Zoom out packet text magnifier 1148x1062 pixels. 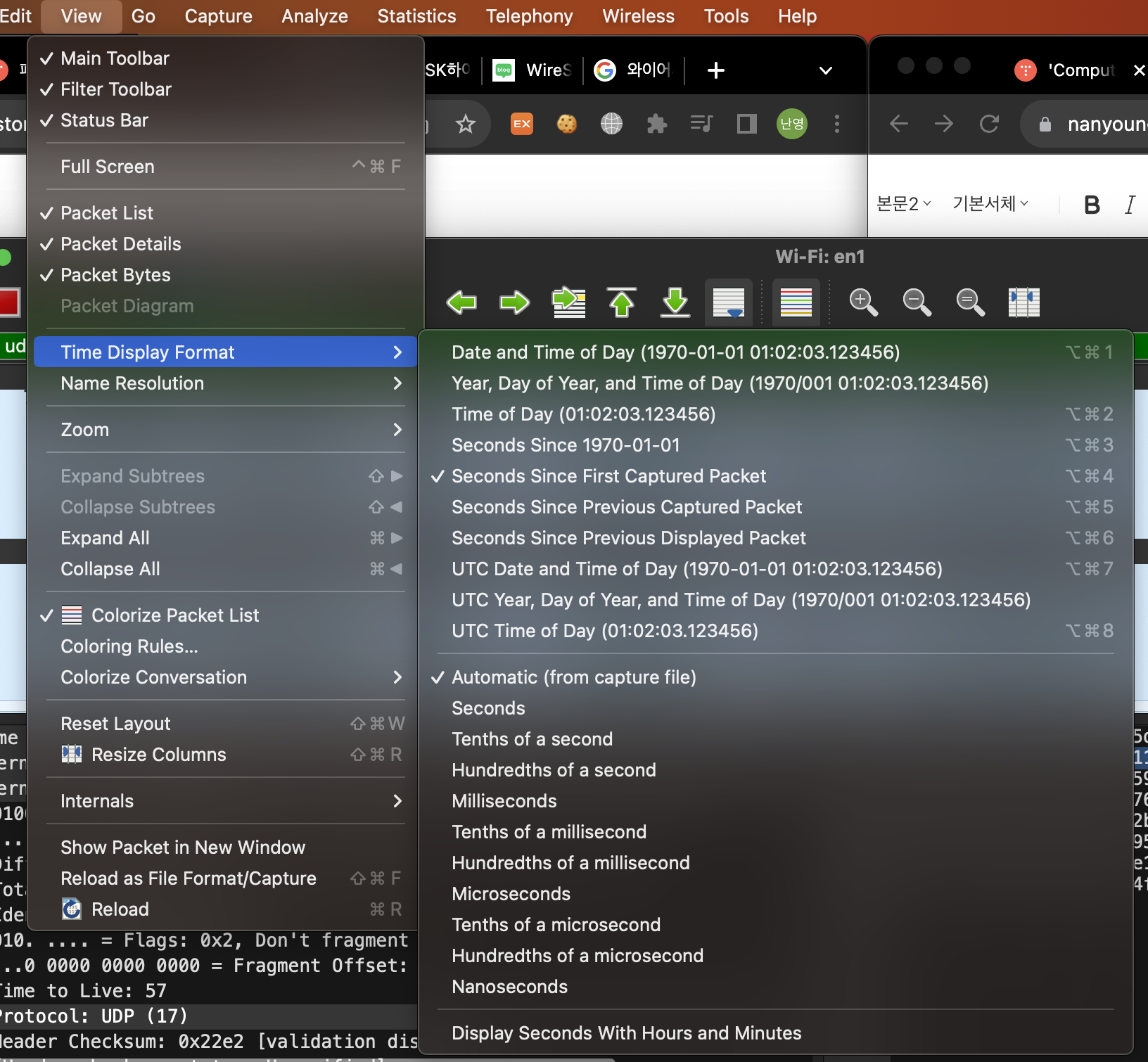click(917, 302)
